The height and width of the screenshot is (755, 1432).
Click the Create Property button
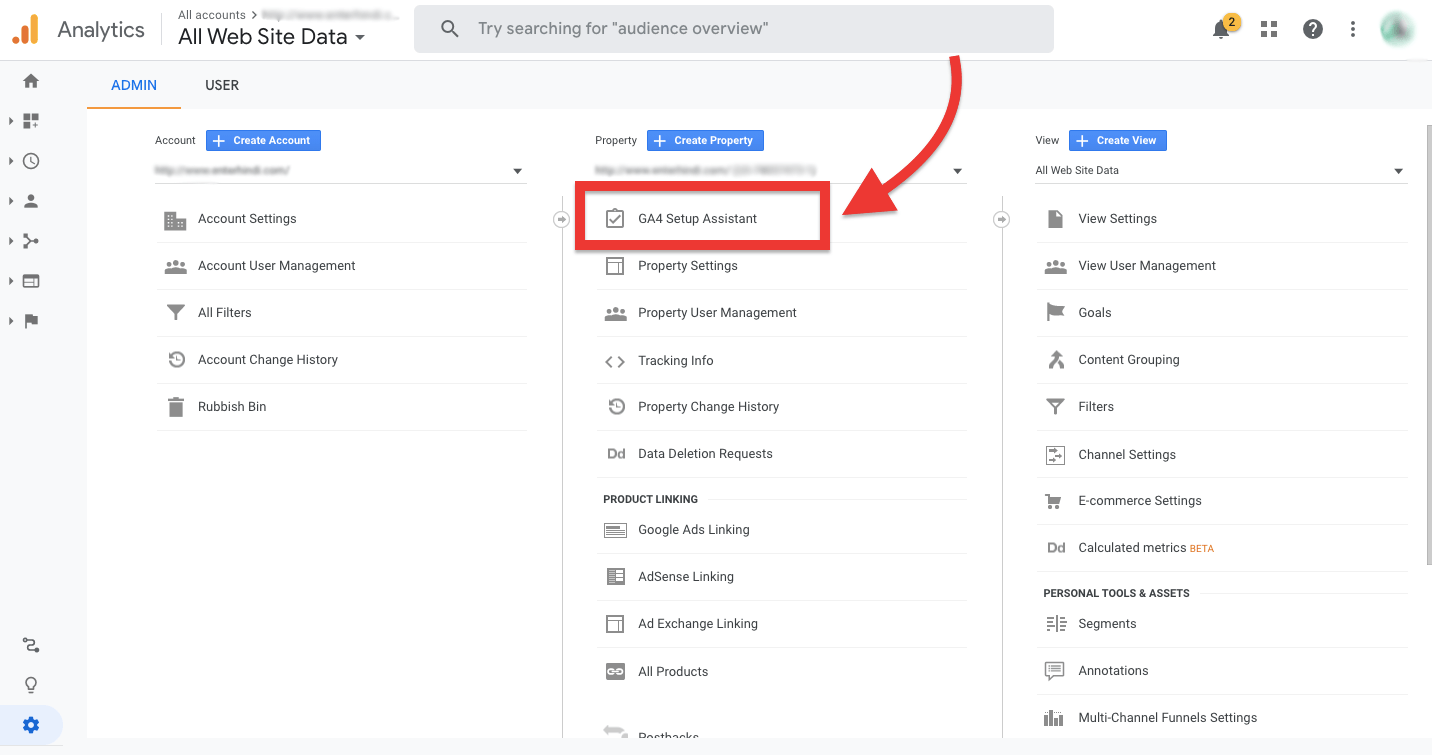(705, 141)
